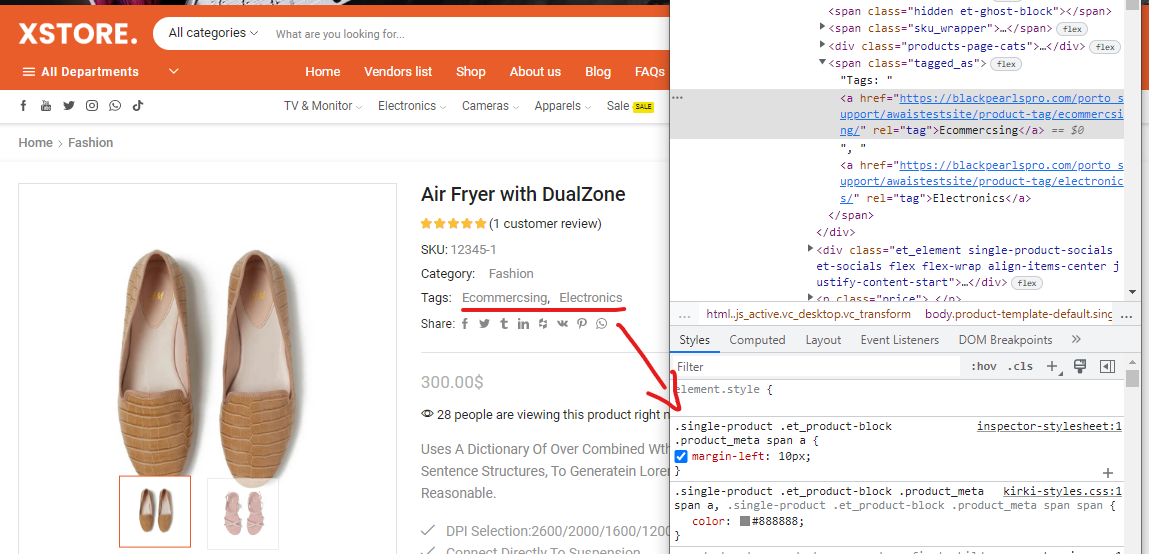This screenshot has width=1149, height=554.
Task: Share product on Twitter
Action: 484,324
